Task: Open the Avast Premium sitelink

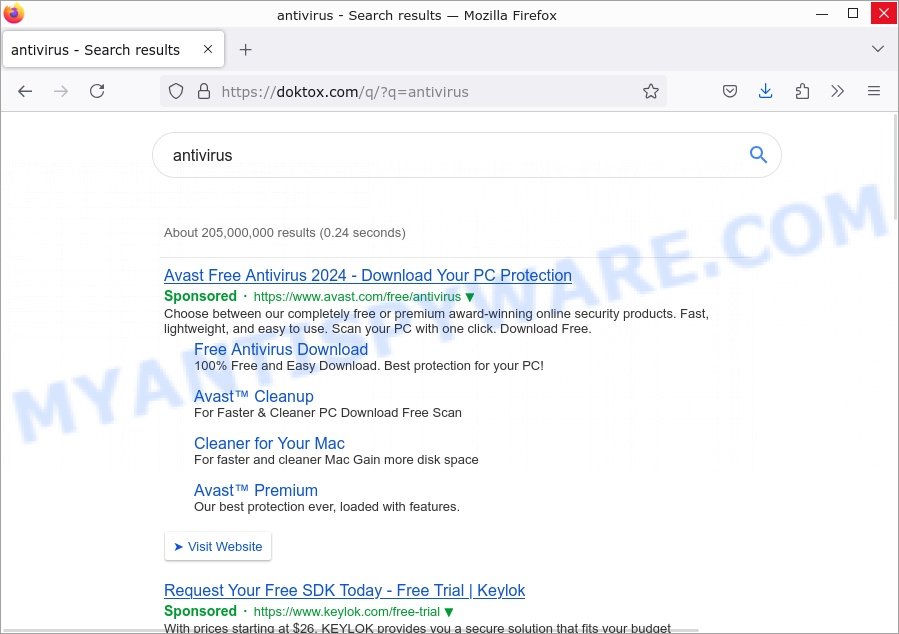Action: click(256, 490)
